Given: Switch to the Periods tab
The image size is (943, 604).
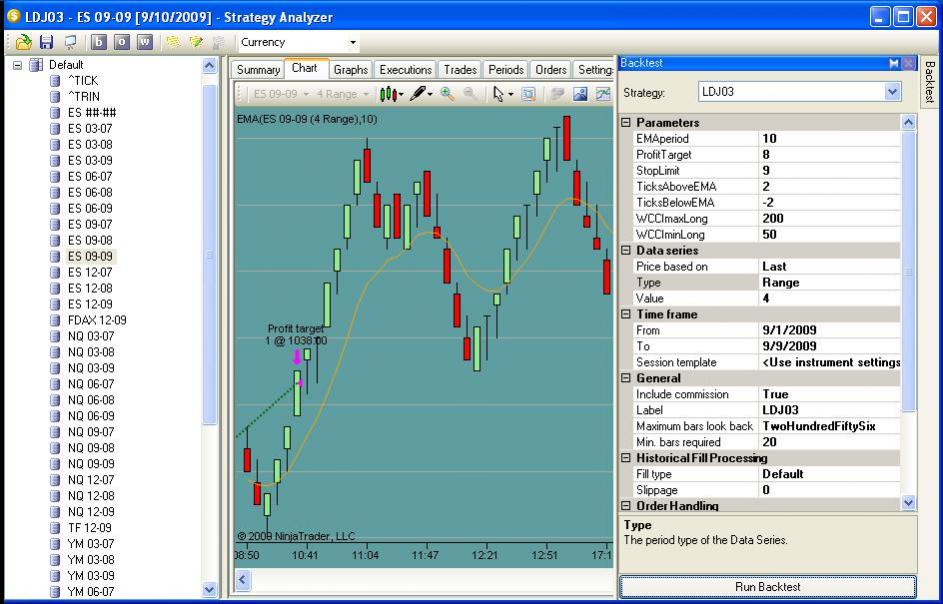Looking at the screenshot, I should (506, 70).
